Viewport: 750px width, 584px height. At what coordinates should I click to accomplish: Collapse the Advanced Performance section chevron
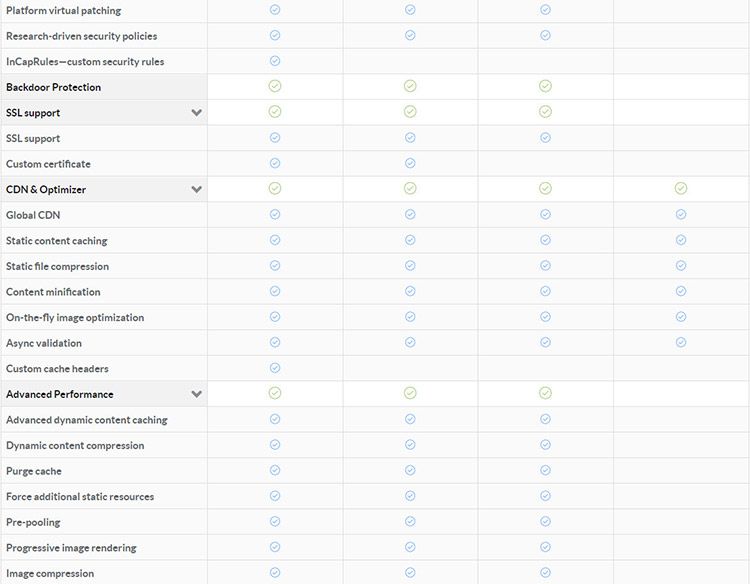197,394
